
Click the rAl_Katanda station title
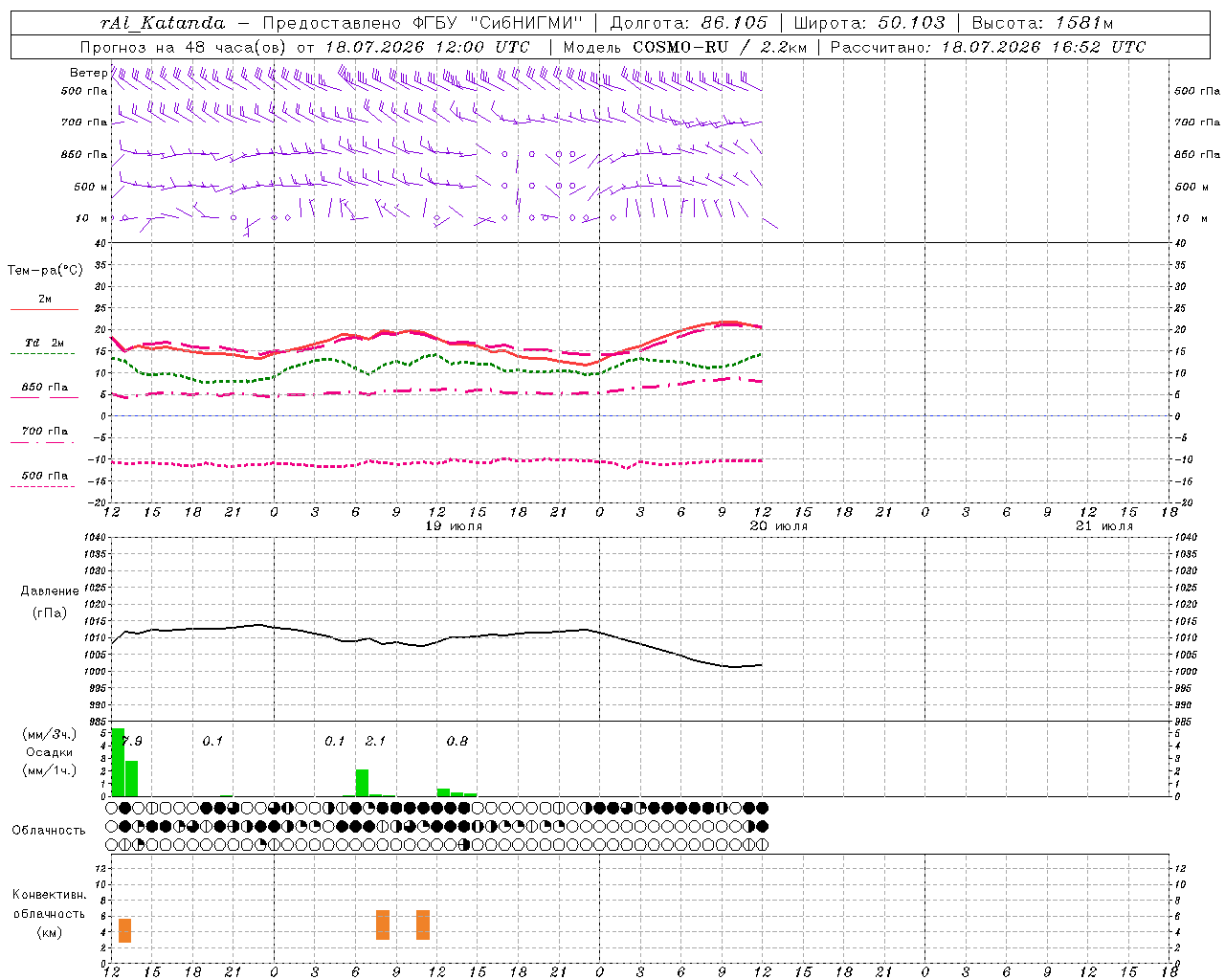164,23
